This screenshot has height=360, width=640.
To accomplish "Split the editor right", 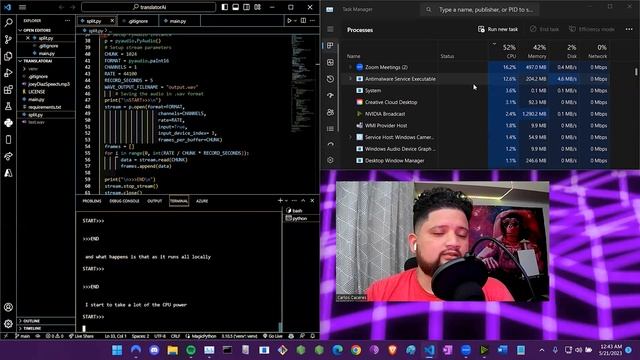I will click(303, 20).
